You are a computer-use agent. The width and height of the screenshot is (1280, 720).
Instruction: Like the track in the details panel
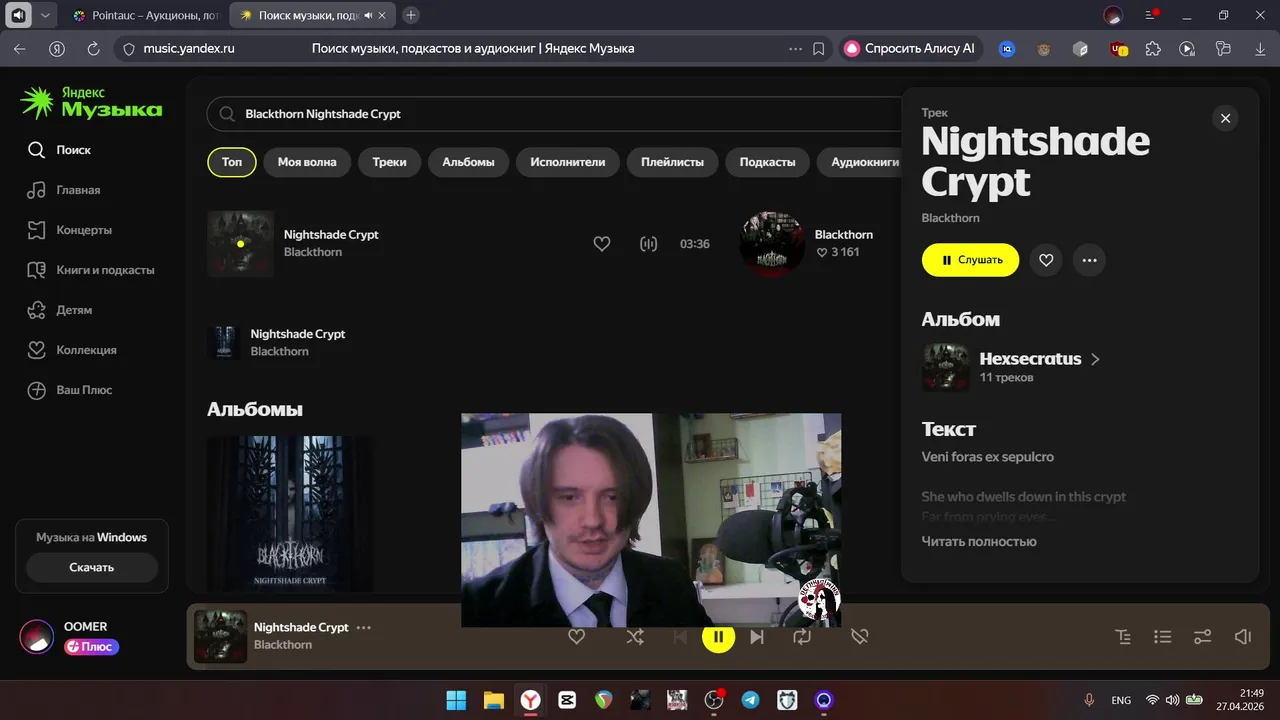1046,260
